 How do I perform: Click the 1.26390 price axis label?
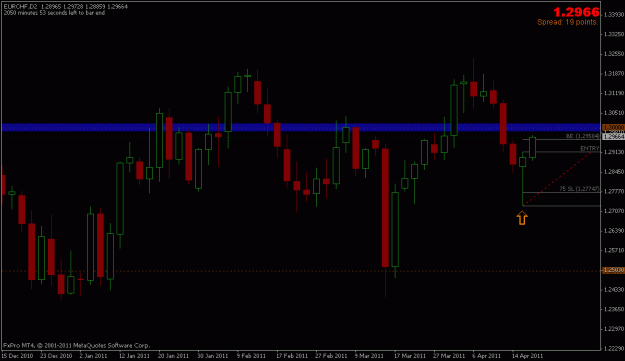(614, 230)
